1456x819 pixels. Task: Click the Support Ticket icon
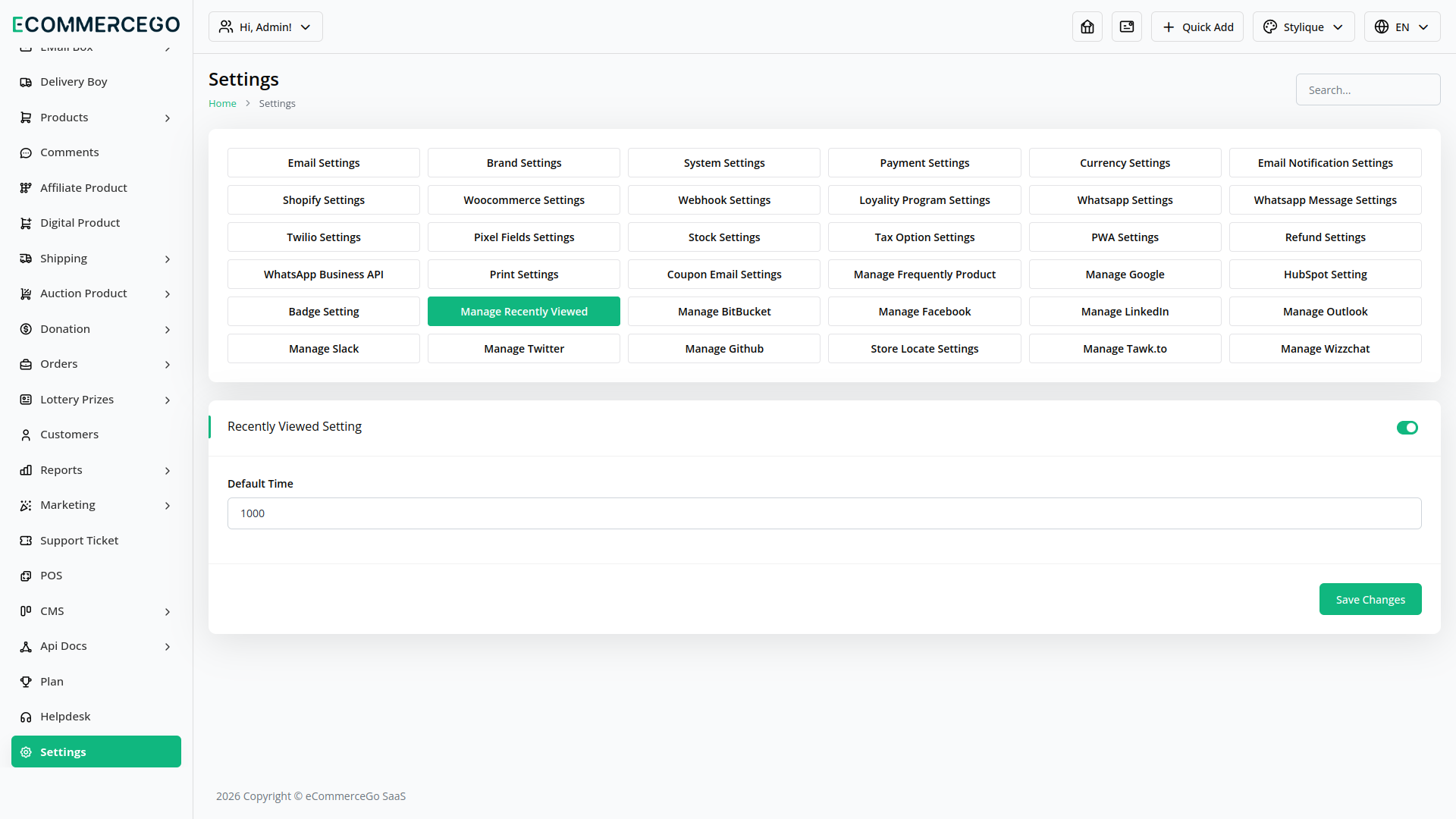click(26, 541)
